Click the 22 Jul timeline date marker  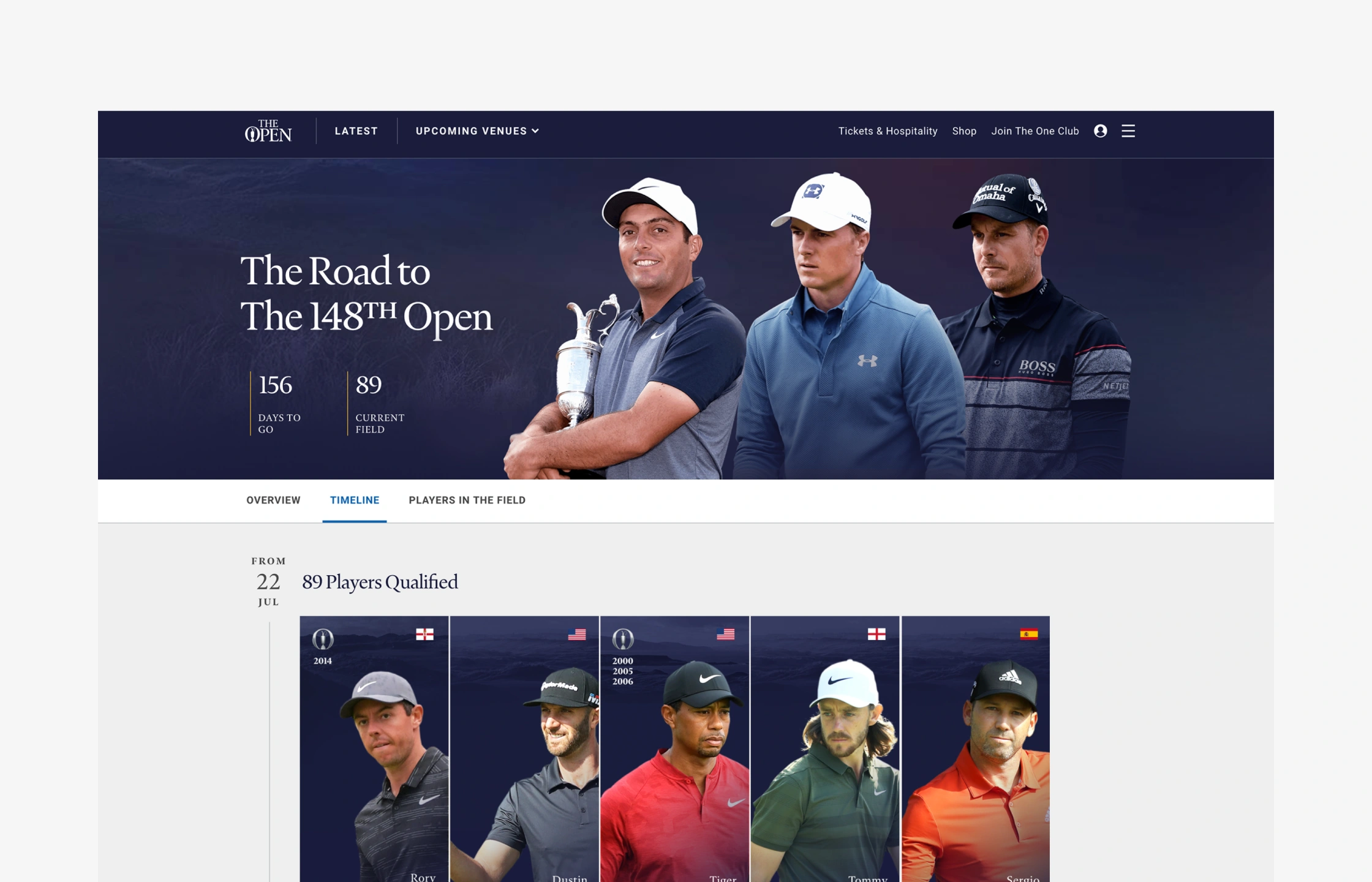click(x=268, y=581)
